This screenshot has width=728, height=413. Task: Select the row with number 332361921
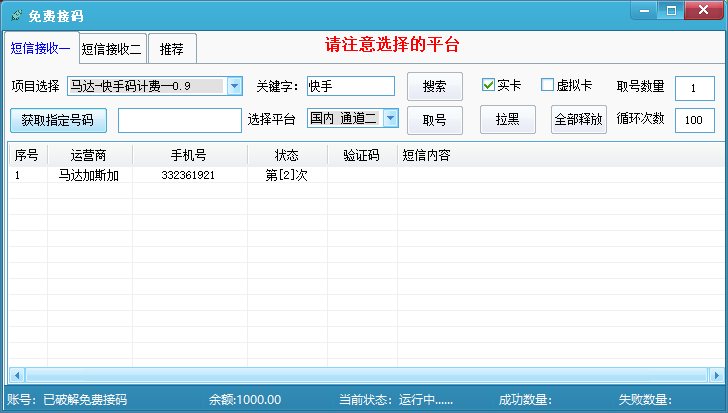188,175
